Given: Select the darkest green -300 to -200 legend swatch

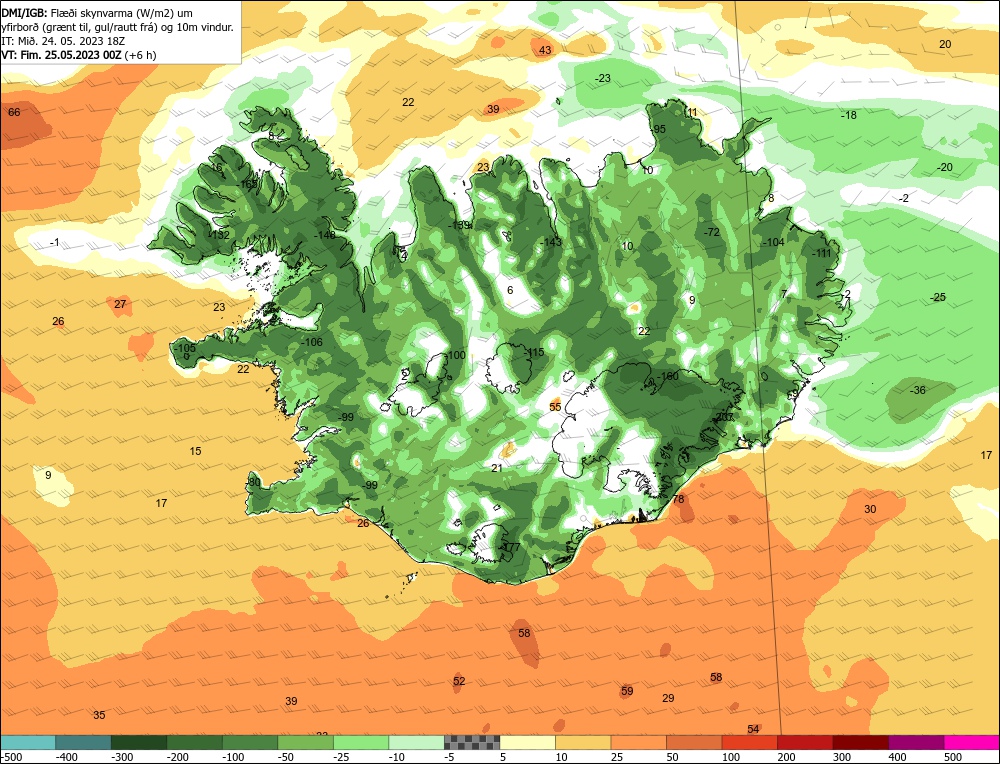Looking at the screenshot, I should (139, 742).
